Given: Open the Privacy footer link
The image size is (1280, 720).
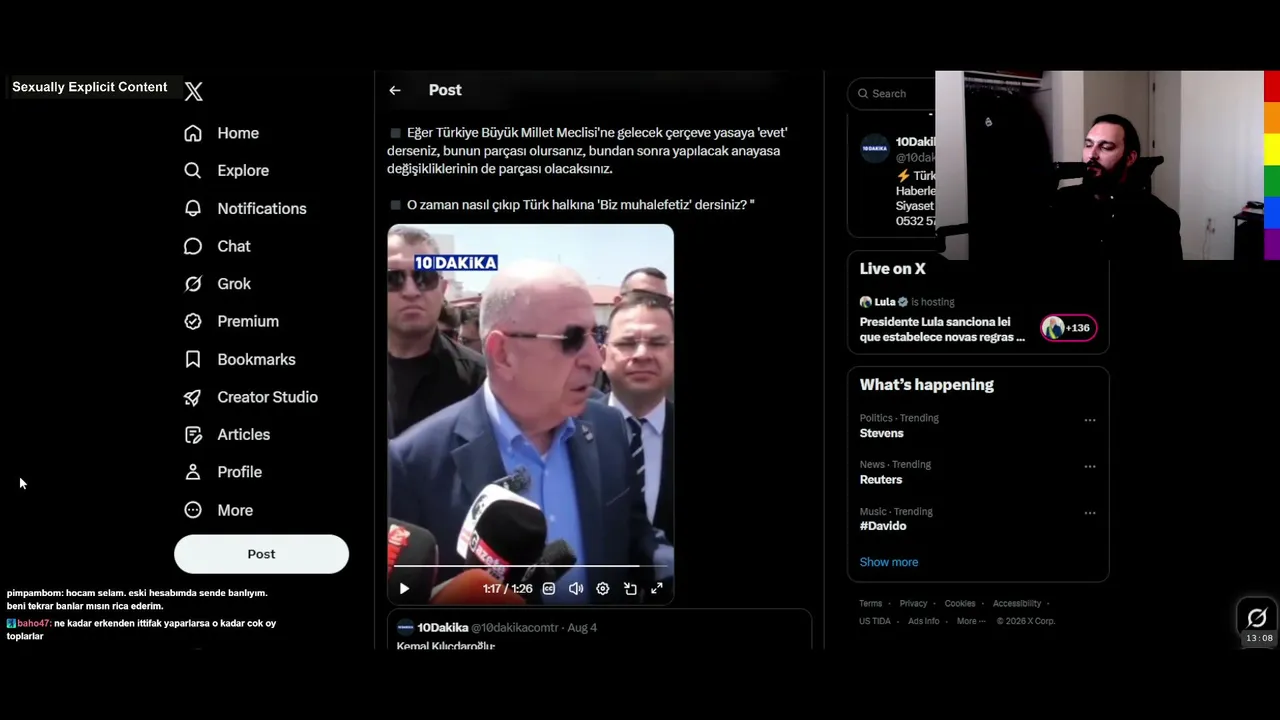Looking at the screenshot, I should tap(913, 604).
